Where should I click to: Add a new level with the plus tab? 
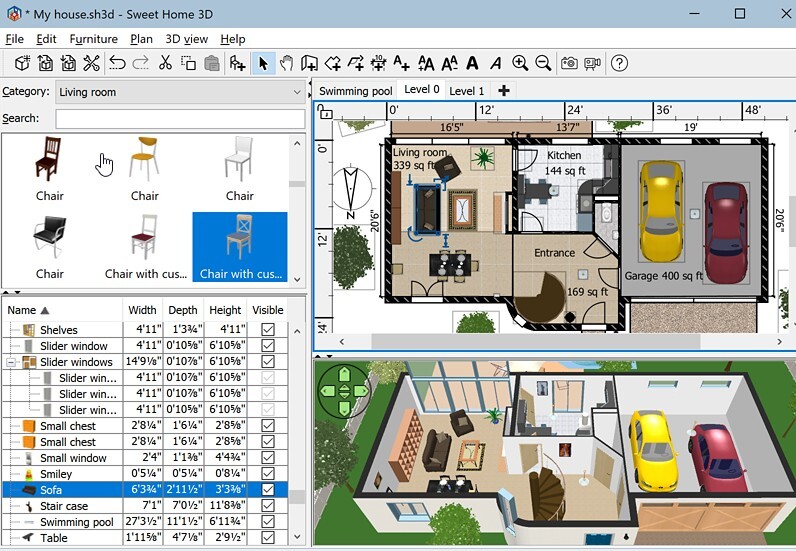pos(504,91)
